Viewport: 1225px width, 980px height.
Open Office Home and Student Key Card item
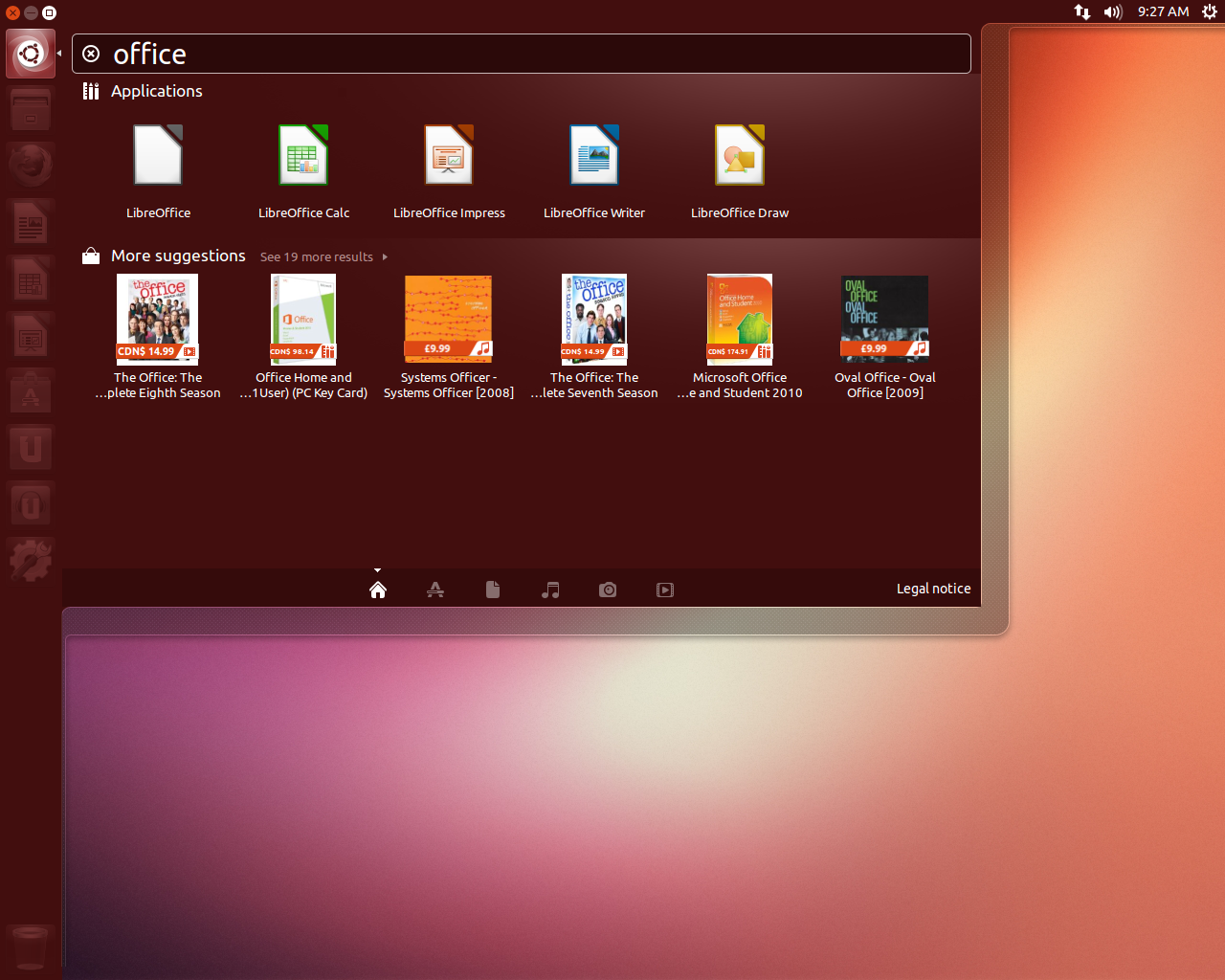click(x=303, y=337)
